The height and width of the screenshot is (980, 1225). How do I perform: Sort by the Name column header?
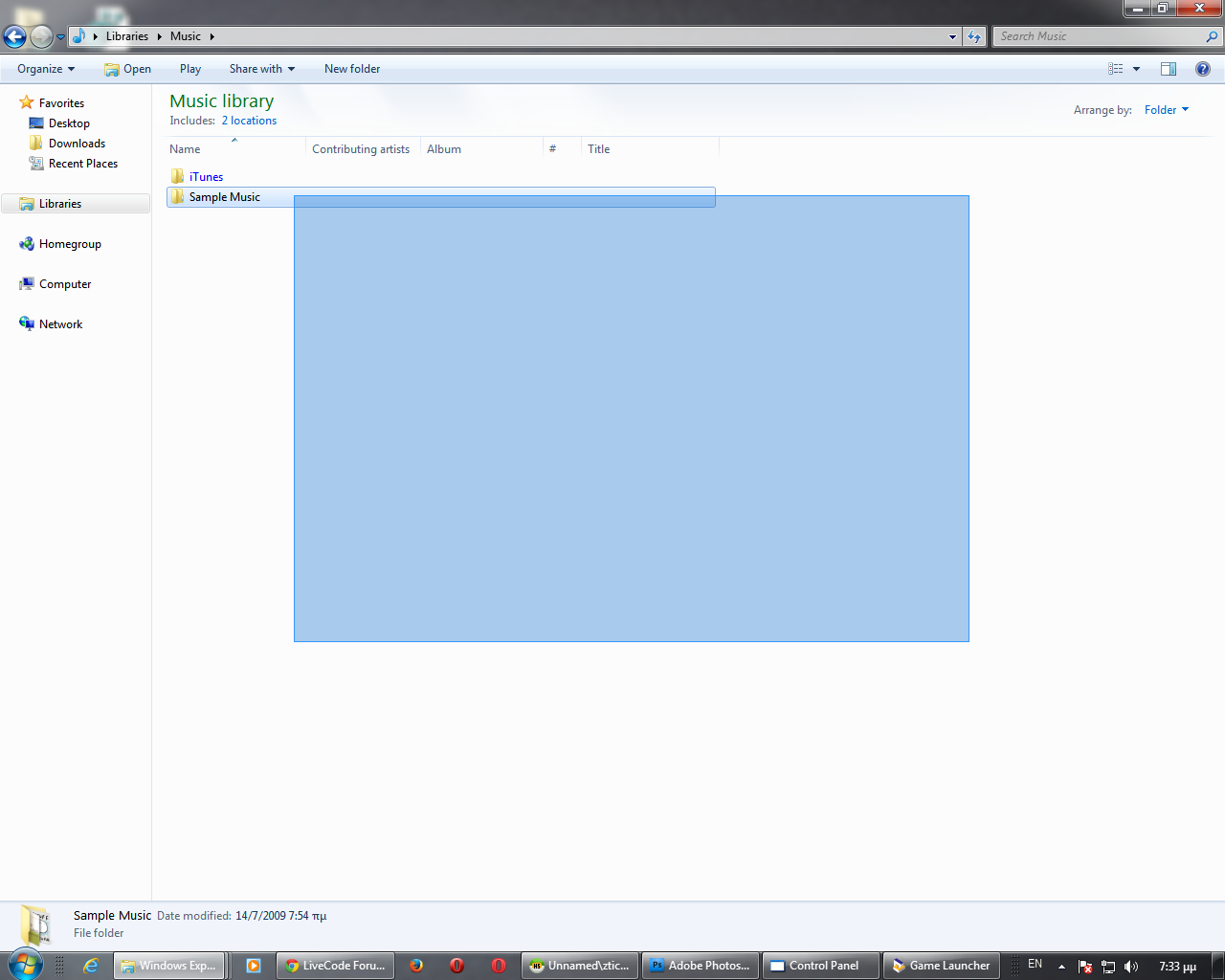185,149
